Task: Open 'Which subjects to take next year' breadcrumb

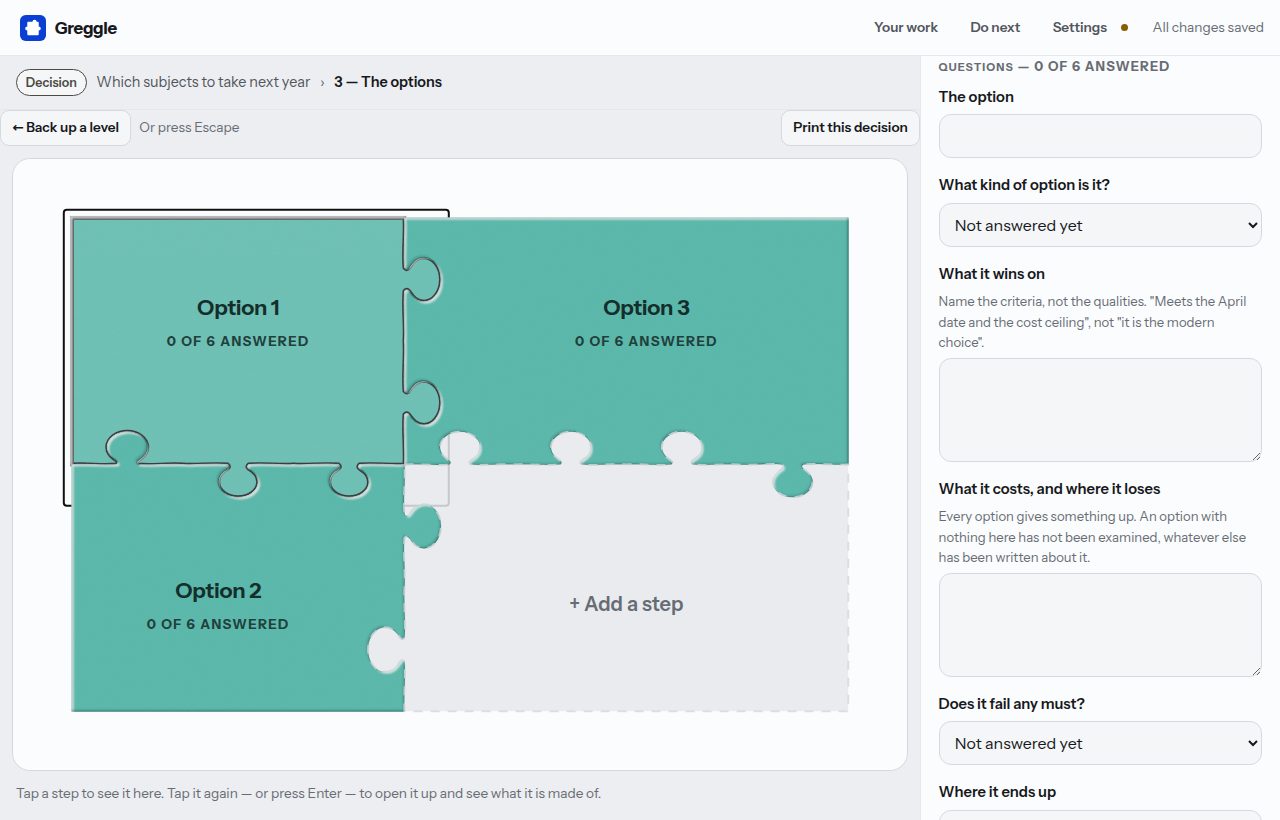Action: click(x=203, y=82)
